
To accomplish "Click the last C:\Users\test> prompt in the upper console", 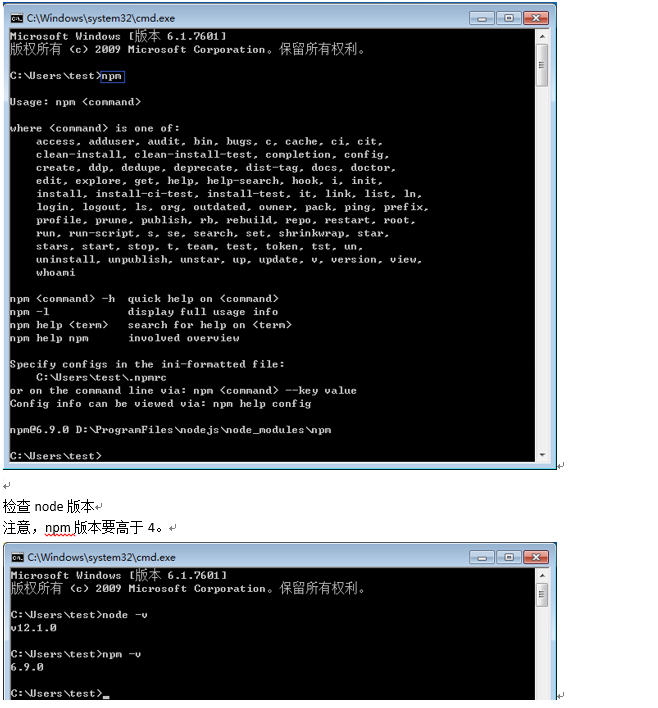I will 56,456.
